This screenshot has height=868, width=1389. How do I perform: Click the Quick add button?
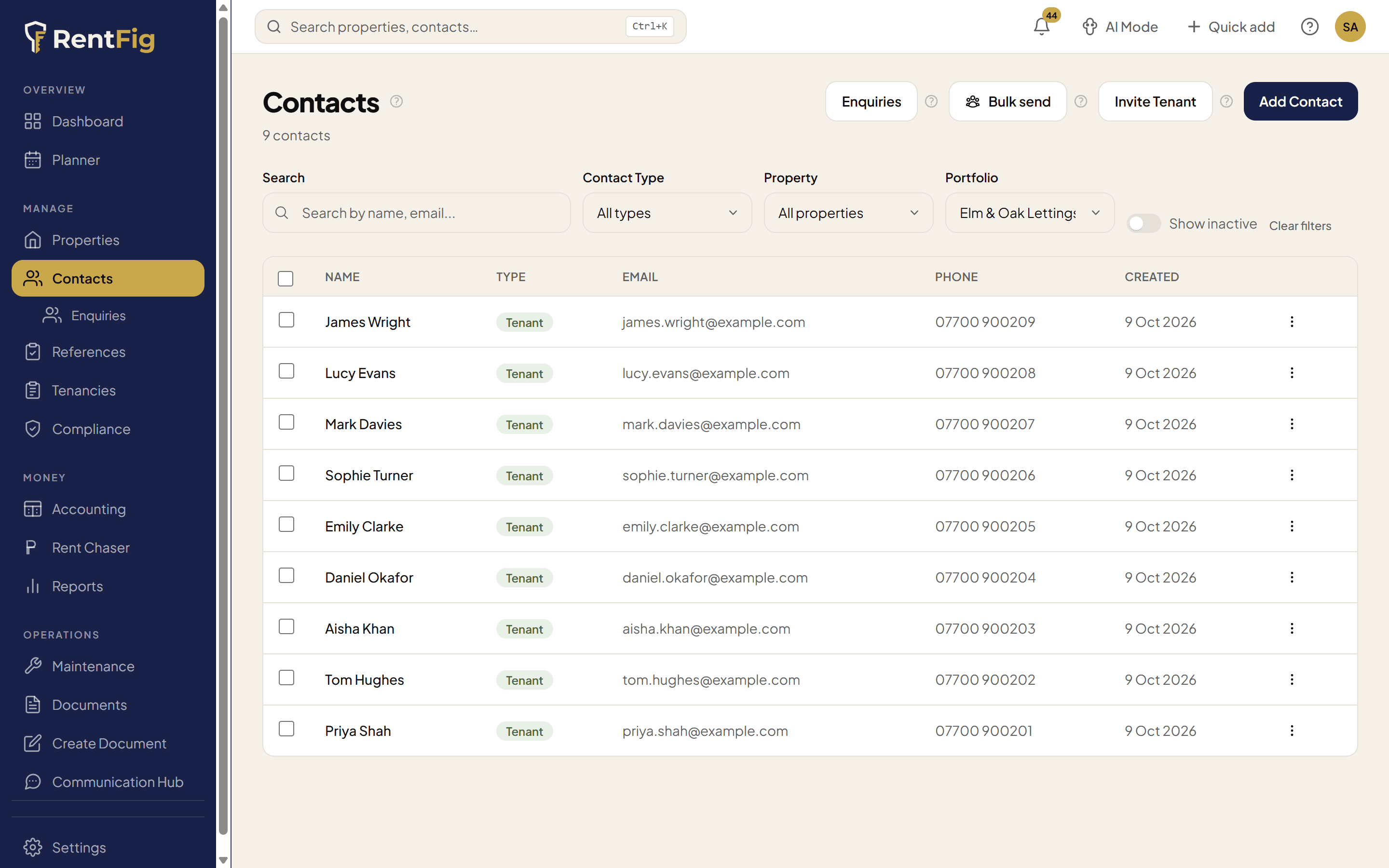(1231, 27)
